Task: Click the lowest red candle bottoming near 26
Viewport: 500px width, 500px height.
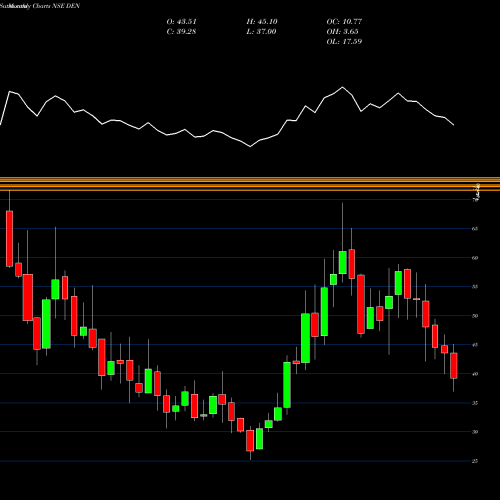Action: [x=250, y=440]
